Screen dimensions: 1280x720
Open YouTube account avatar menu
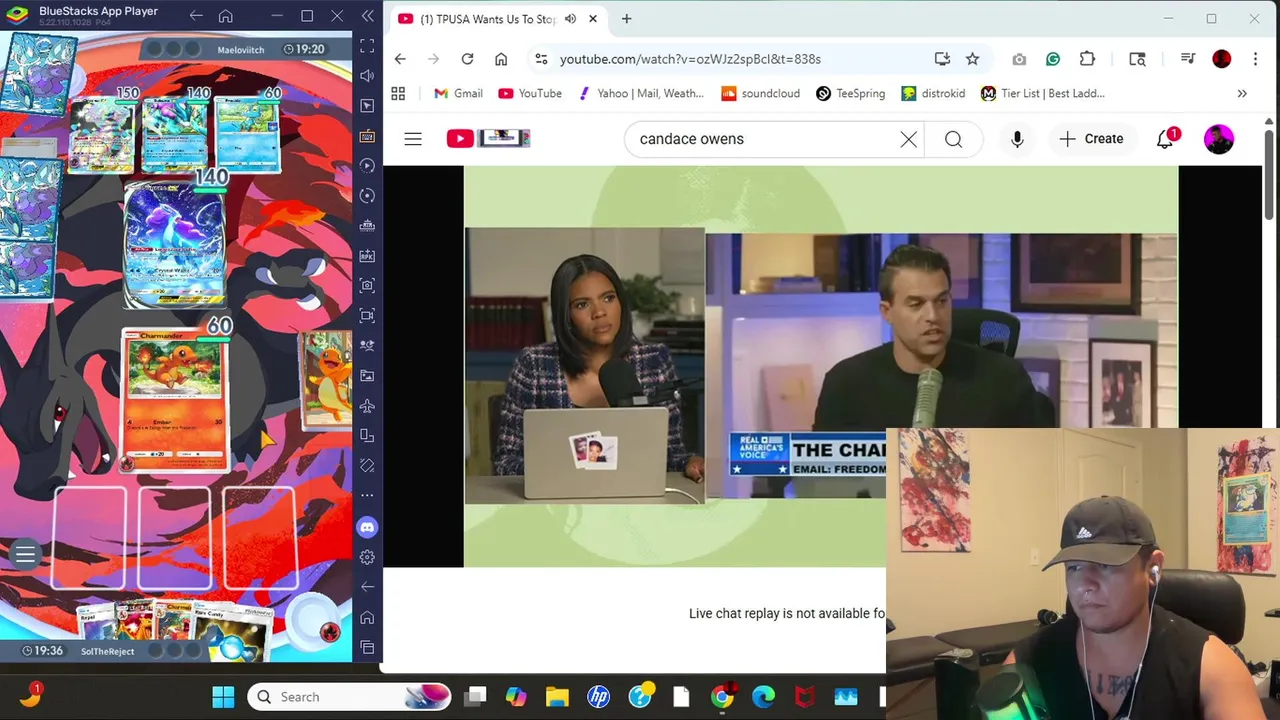[1219, 139]
